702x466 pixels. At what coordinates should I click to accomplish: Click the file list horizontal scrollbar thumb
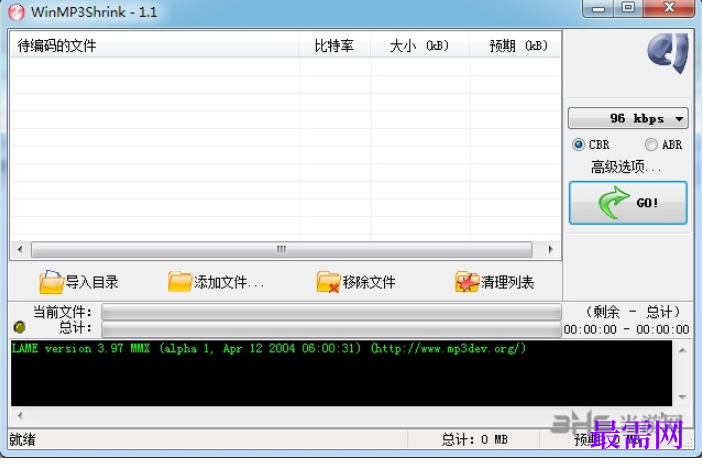tap(282, 249)
